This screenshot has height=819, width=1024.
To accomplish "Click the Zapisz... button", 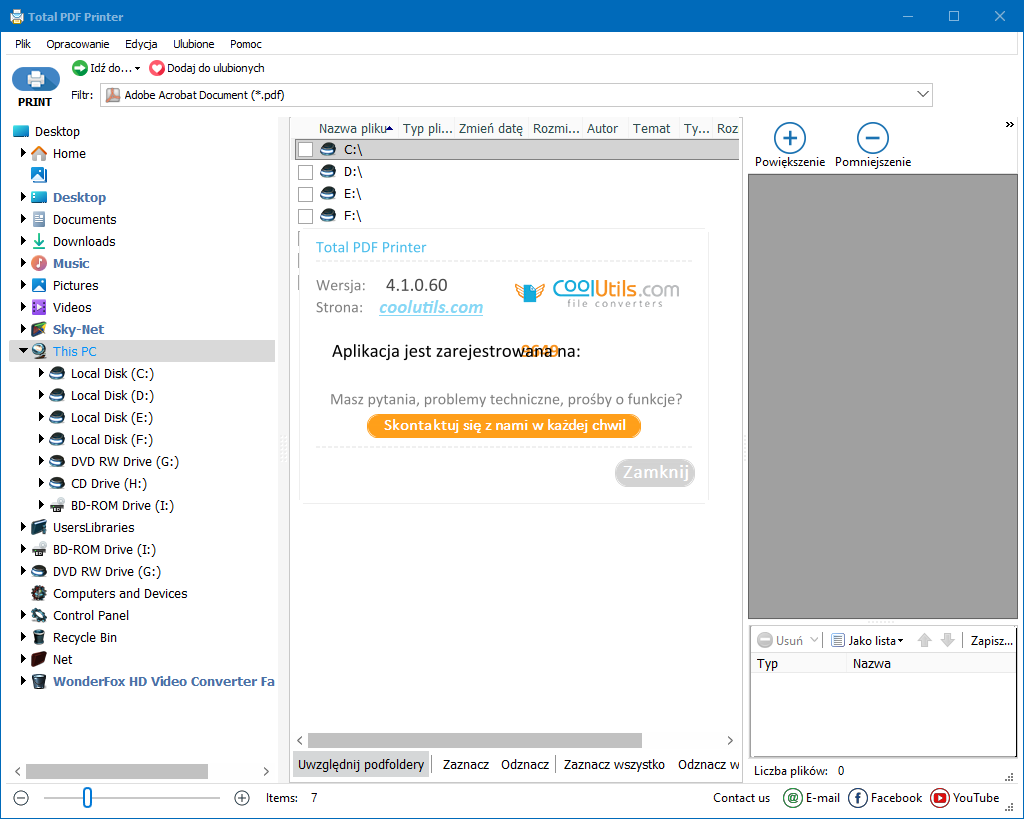I will 991,641.
